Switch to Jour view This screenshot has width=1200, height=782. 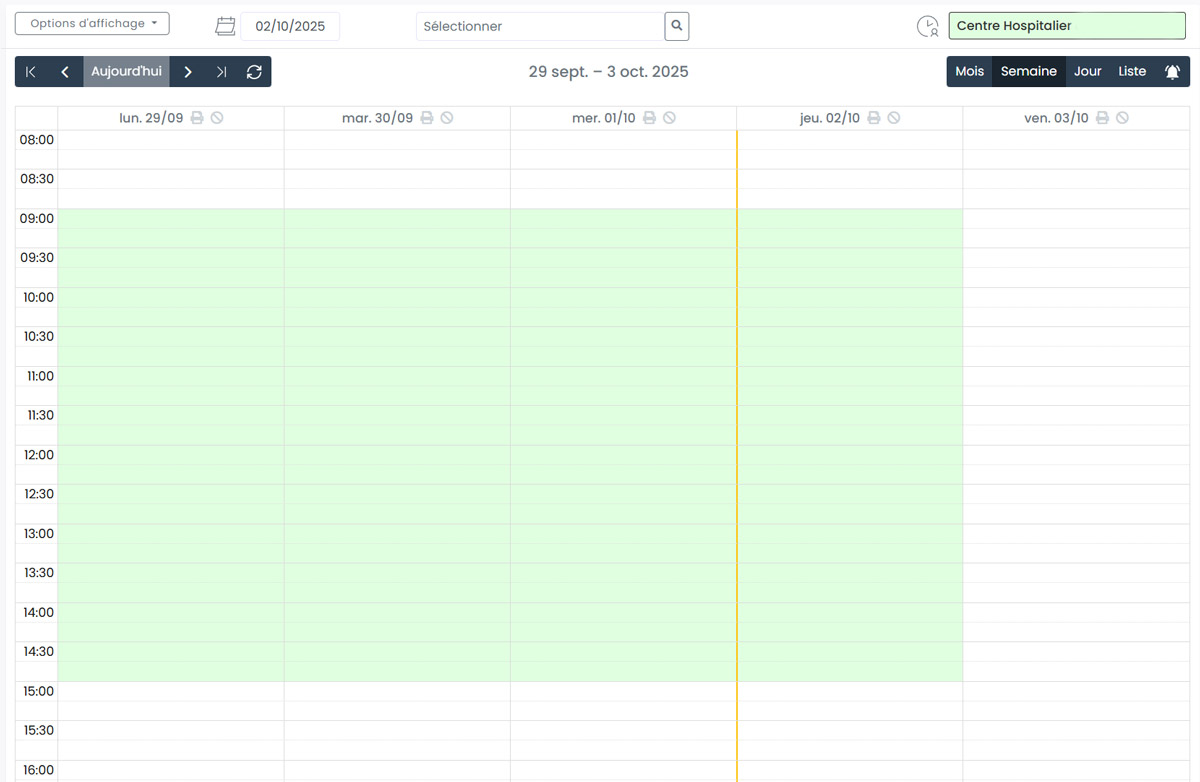click(x=1087, y=72)
